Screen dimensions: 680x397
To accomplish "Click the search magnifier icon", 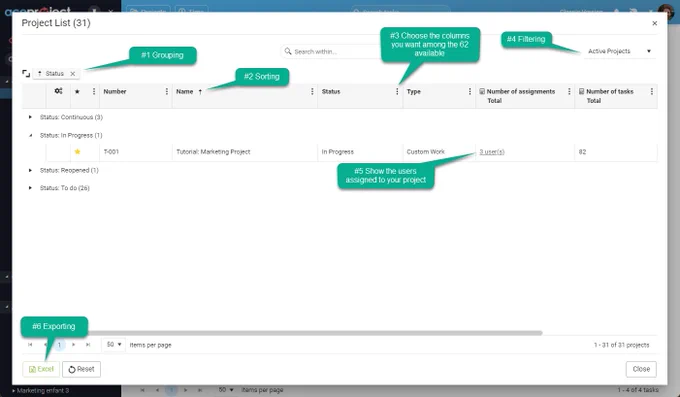I will 288,51.
